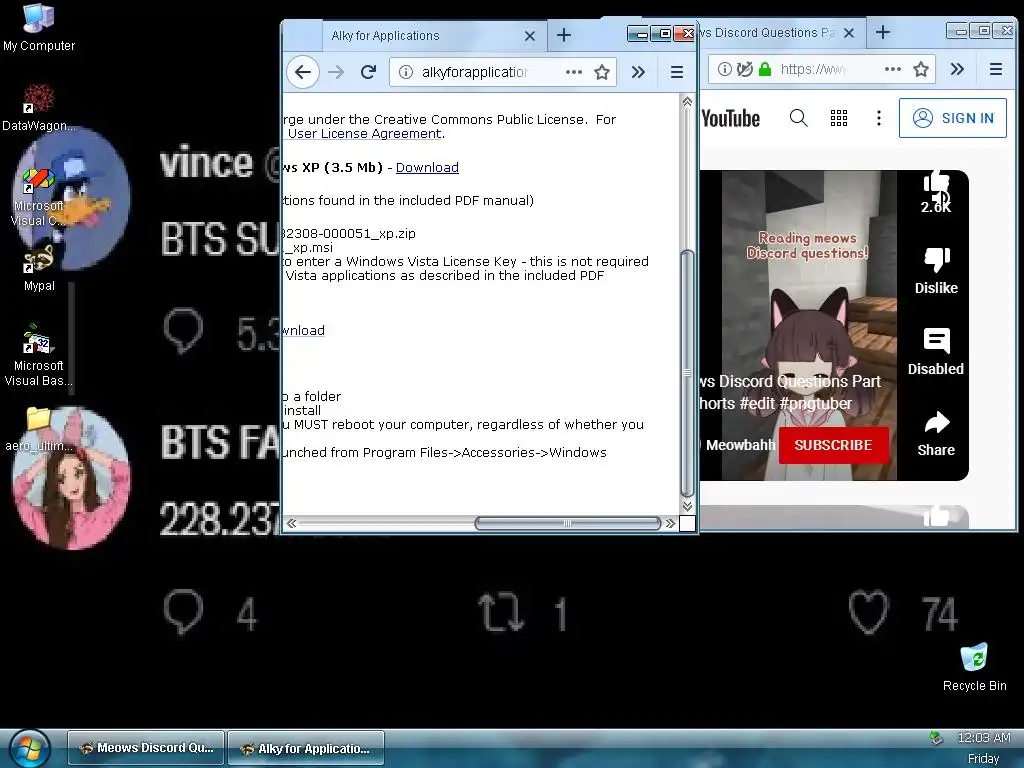1024x768 pixels.
Task: Open the Recycle Bin
Action: [974, 667]
